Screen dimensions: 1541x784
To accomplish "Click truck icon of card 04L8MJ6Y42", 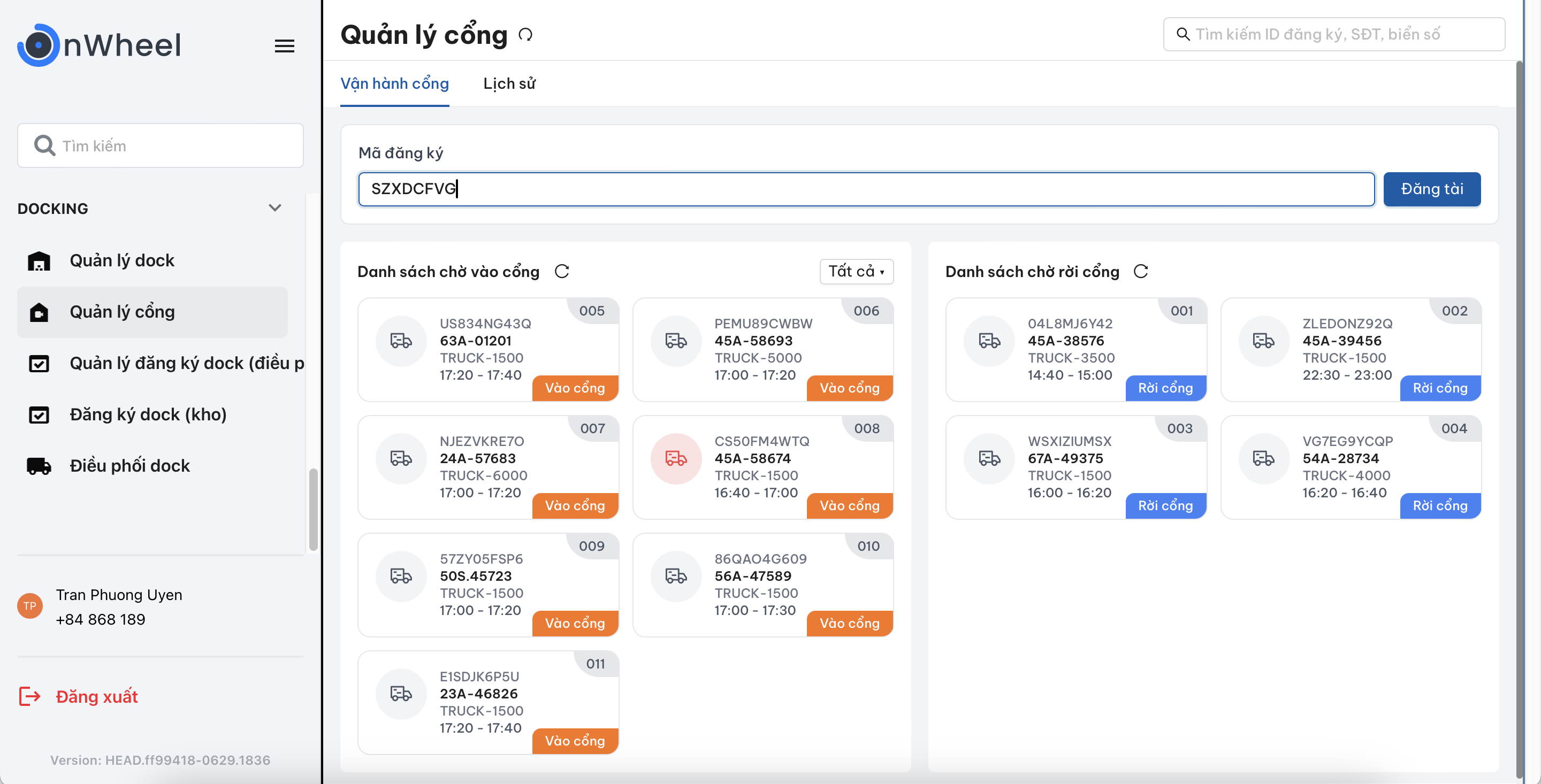I will click(989, 341).
